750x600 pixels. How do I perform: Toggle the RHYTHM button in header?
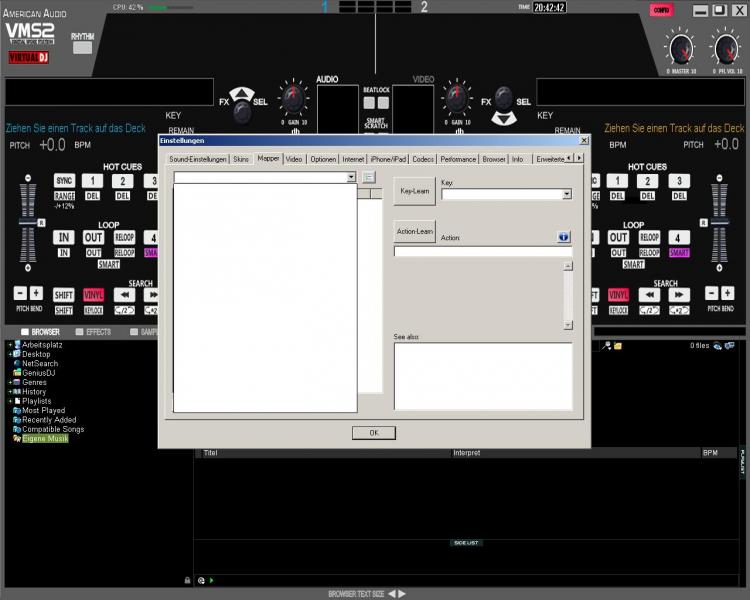click(x=82, y=47)
